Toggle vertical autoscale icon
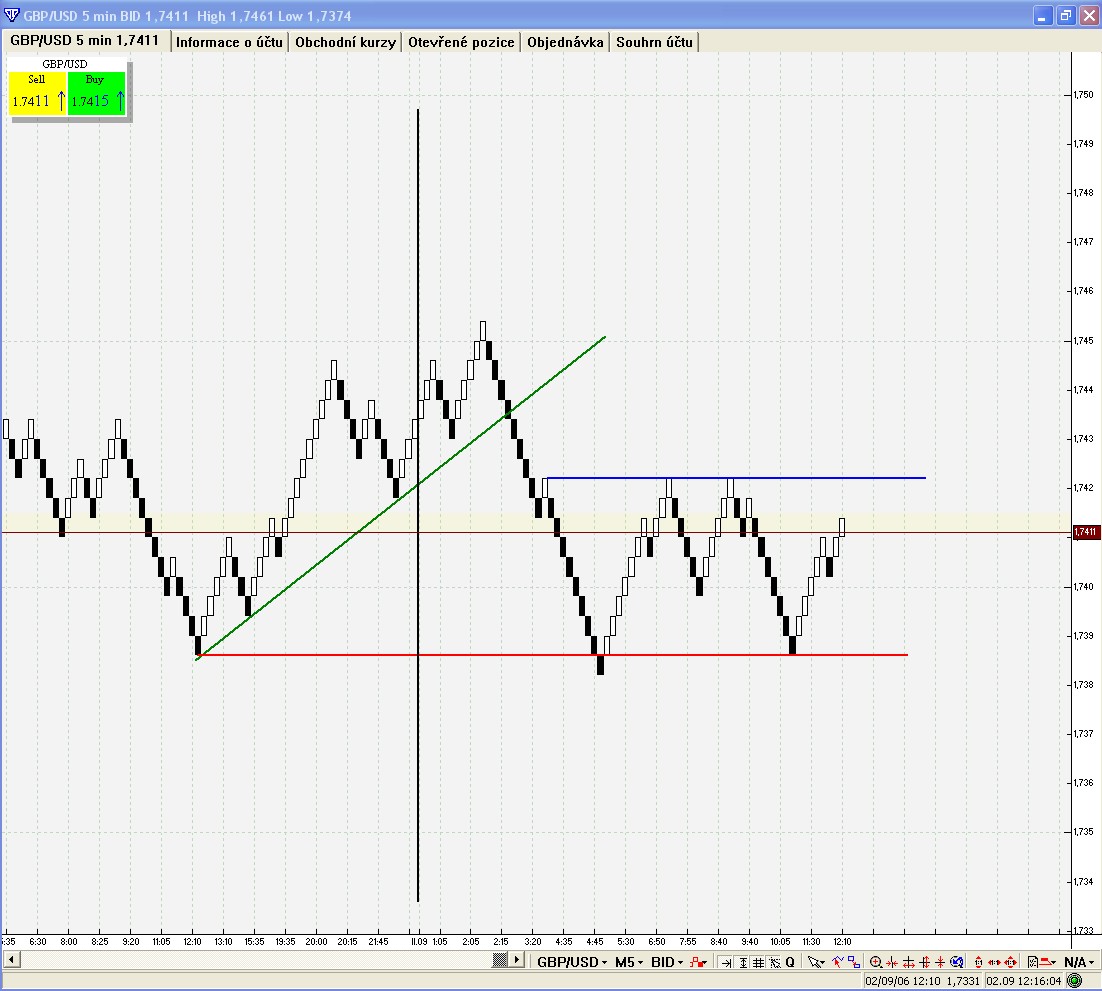The width and height of the screenshot is (1102, 991). (x=743, y=962)
